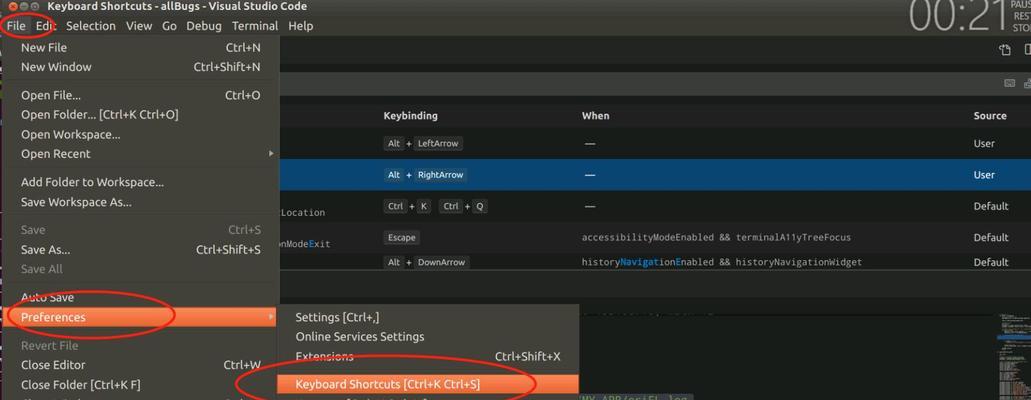This screenshot has height=400, width=1031.
Task: Choose Save As... menu entry
Action: (x=140, y=250)
